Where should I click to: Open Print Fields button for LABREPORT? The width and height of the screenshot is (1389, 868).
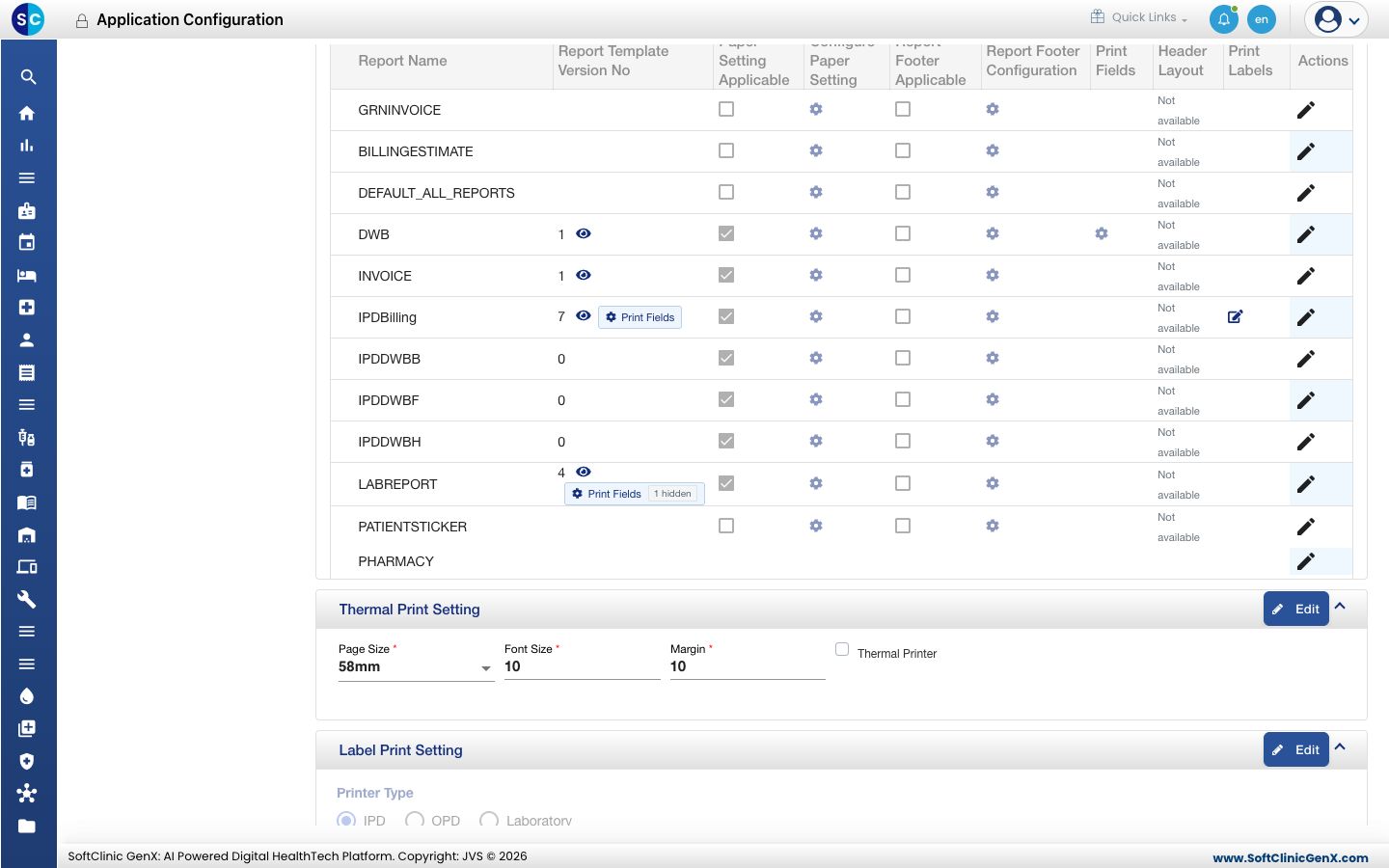coord(635,494)
